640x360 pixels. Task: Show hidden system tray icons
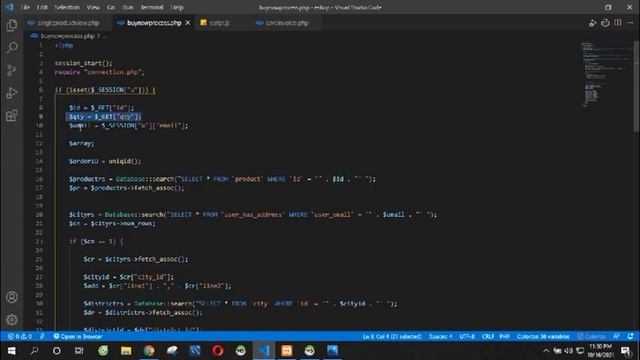tap(546, 351)
